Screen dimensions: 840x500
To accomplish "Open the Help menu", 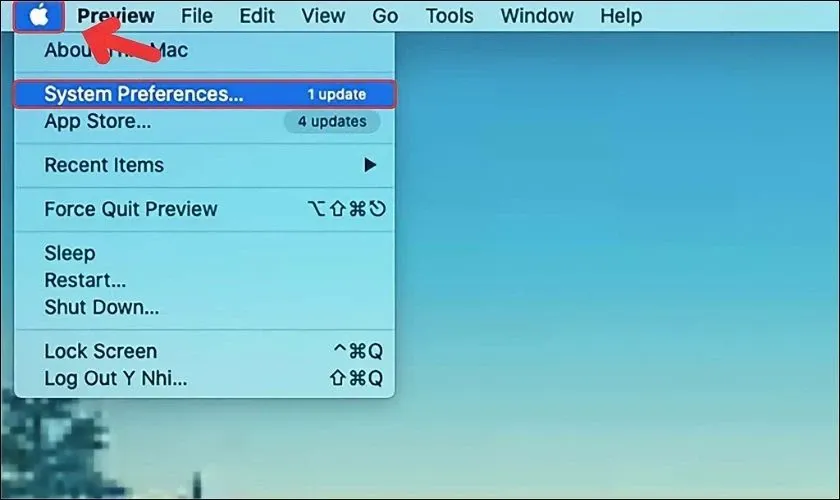I will [620, 16].
